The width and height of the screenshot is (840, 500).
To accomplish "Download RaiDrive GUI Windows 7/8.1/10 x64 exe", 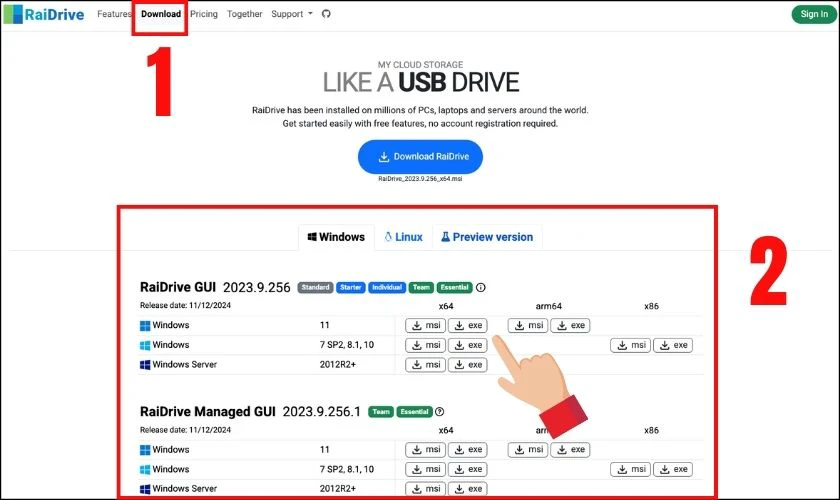I will click(x=468, y=345).
